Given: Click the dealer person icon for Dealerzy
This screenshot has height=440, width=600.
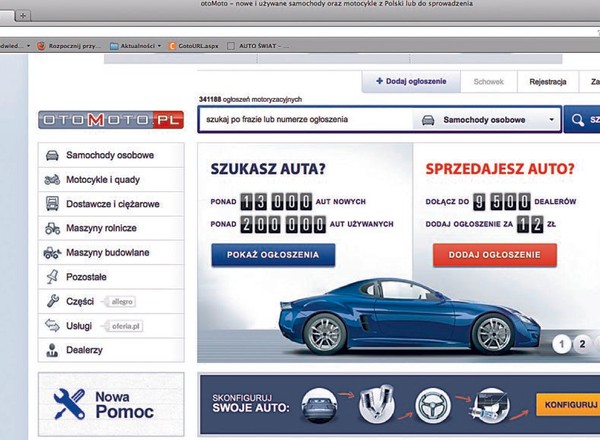Looking at the screenshot, I should pos(52,350).
